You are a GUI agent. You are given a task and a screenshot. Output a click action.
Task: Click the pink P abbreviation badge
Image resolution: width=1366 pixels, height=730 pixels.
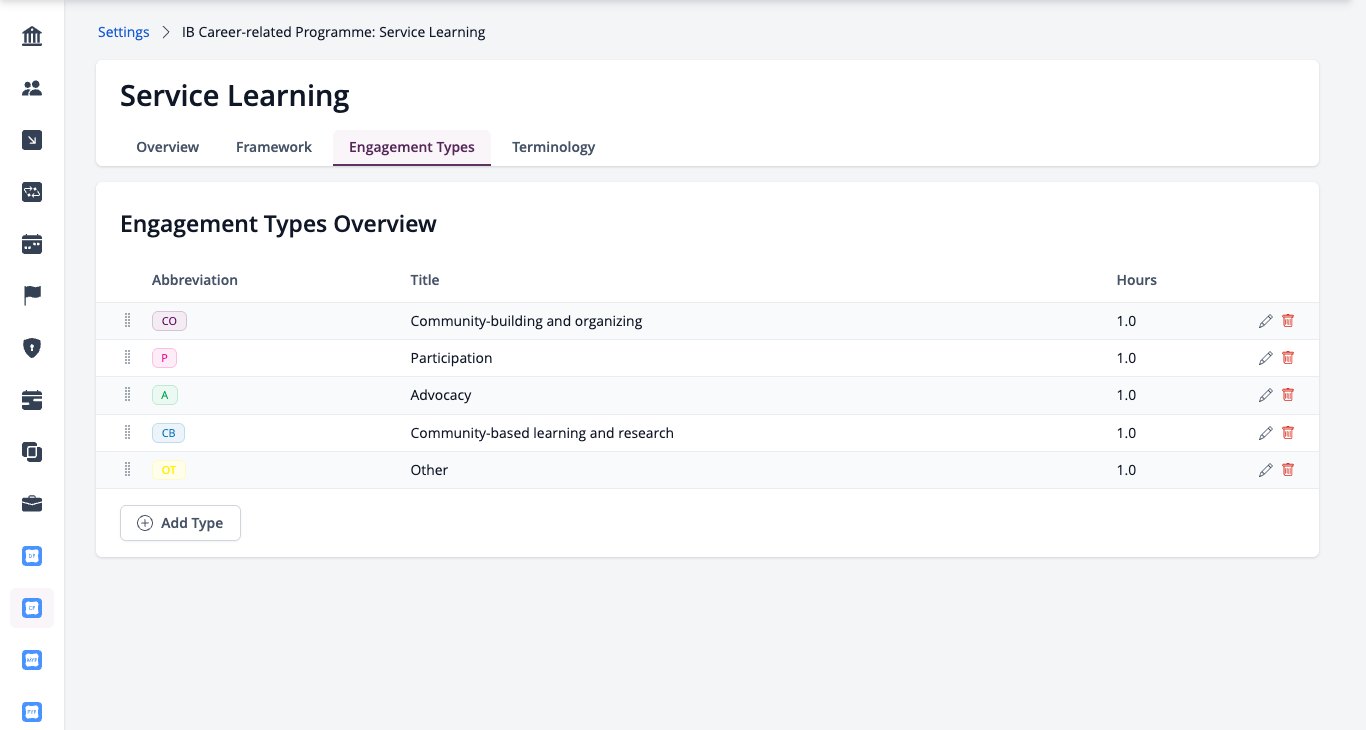pyautogui.click(x=164, y=358)
